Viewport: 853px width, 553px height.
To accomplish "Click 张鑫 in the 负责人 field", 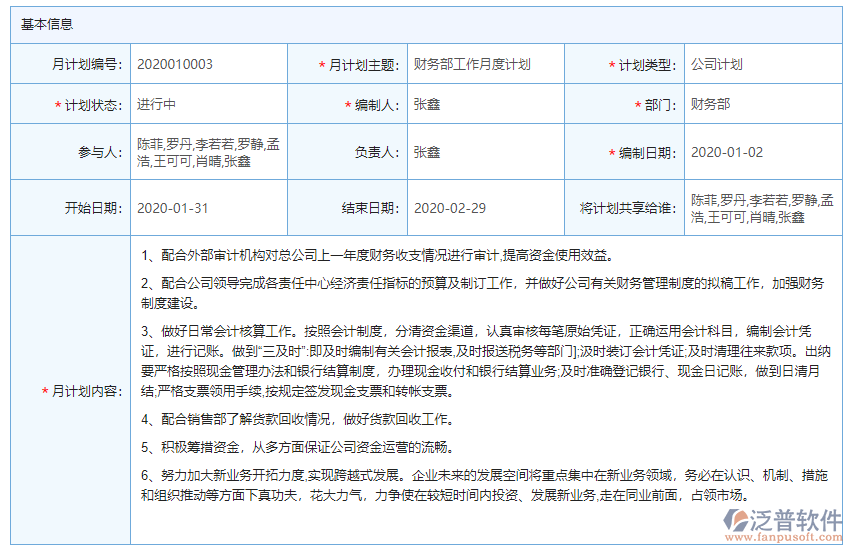I will (427, 152).
